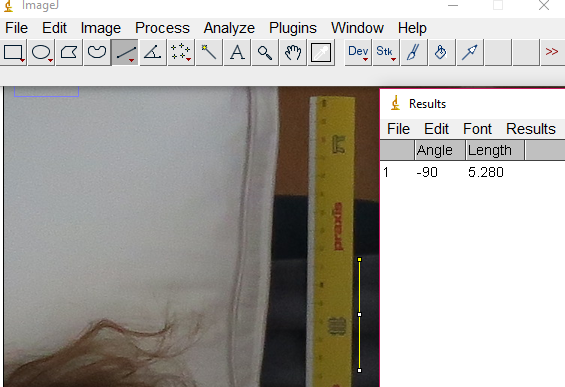Select the Polygon selection tool
Image resolution: width=565 pixels, height=387 pixels.
pyautogui.click(x=69, y=53)
